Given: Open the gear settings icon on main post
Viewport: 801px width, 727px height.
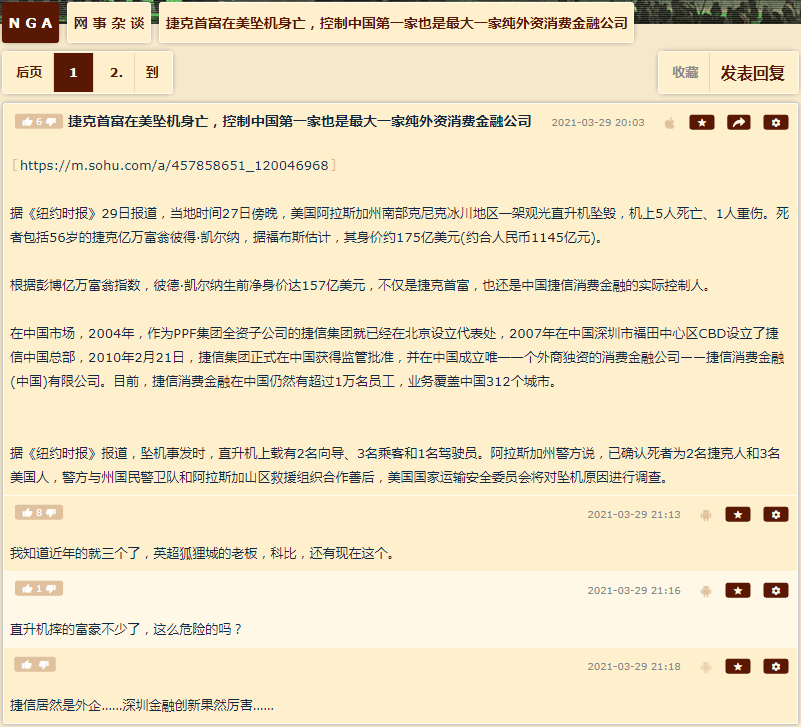Looking at the screenshot, I should click(776, 123).
